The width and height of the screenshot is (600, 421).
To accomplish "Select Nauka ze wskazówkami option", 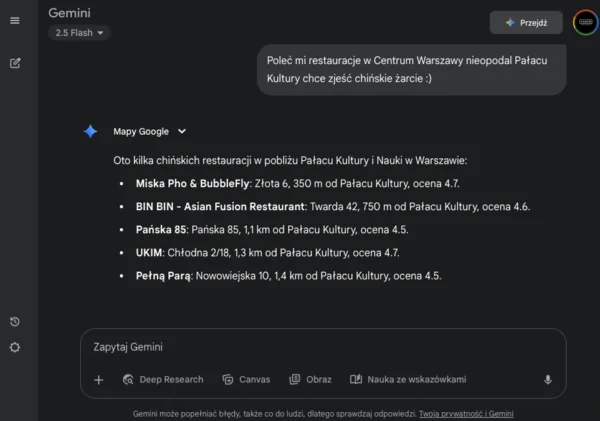I will click(408, 379).
